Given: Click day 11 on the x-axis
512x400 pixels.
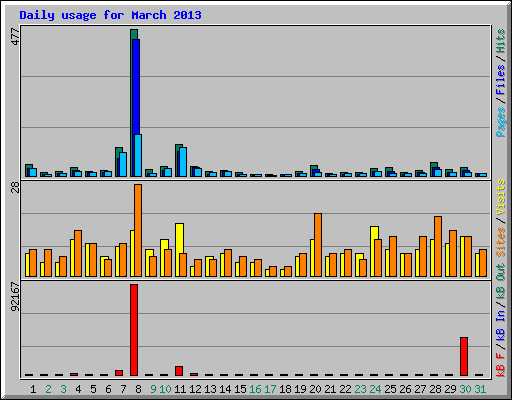Looking at the screenshot, I should (180, 389).
